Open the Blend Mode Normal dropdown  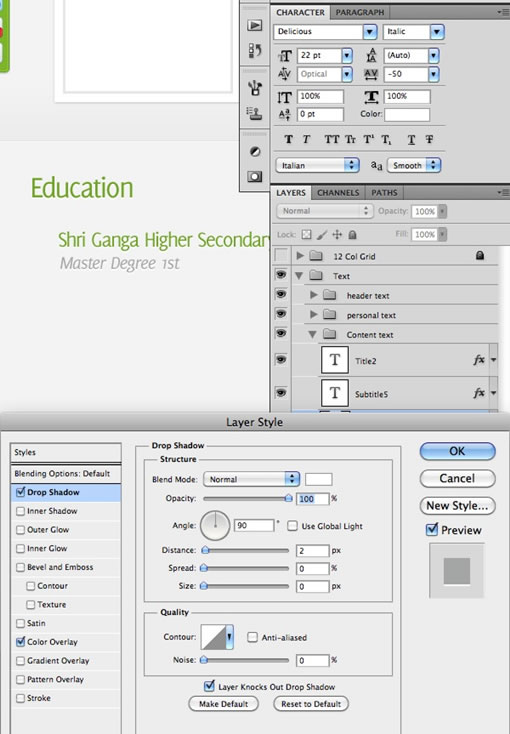(251, 479)
